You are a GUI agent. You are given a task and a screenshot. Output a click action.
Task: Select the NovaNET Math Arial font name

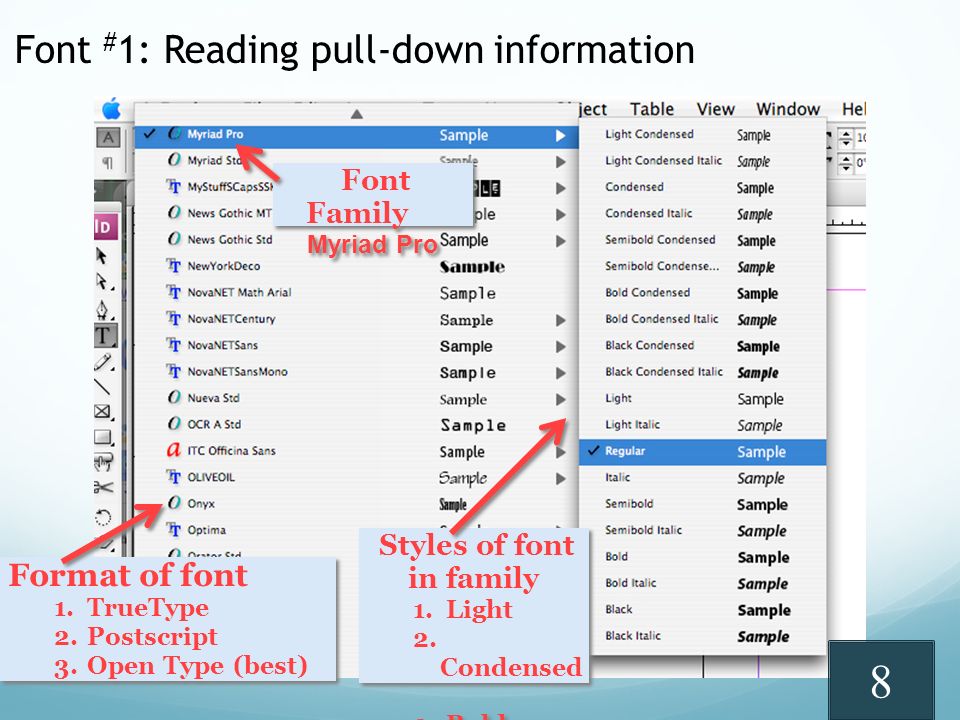point(239,293)
